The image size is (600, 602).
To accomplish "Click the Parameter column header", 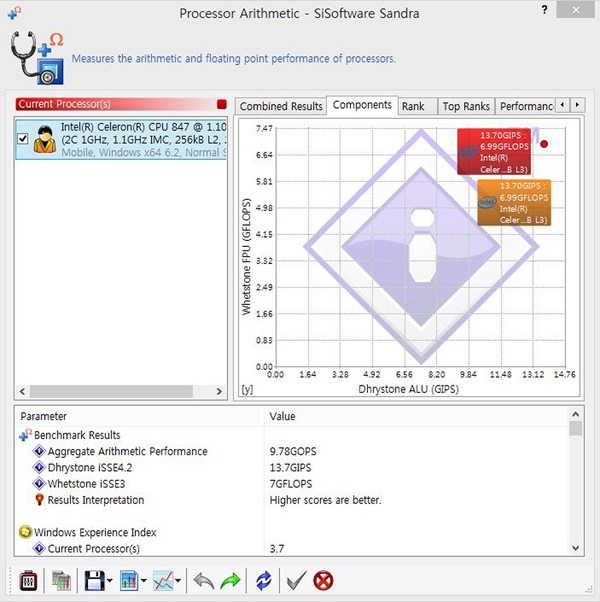I will (x=139, y=416).
